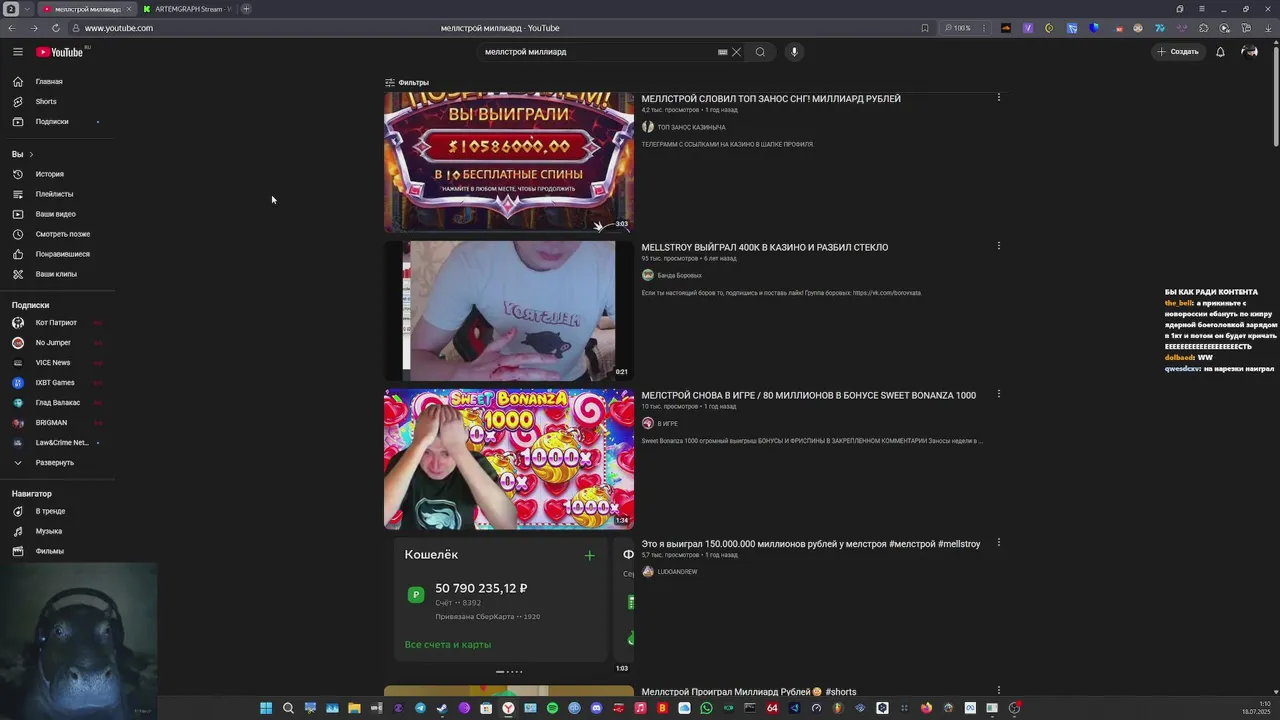1280x720 pixels.
Task: Close the мелстрой миллиард browser tab
Action: [128, 9]
